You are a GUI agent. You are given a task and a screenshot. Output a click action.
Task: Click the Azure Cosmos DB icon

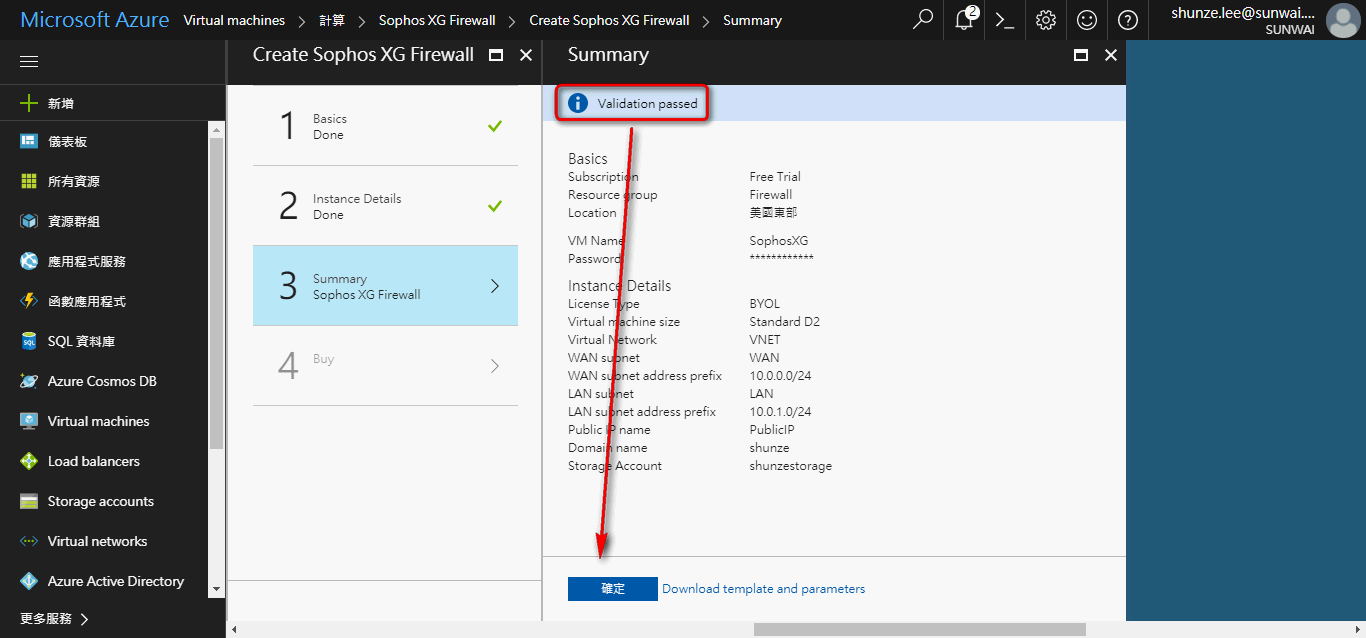[29, 381]
